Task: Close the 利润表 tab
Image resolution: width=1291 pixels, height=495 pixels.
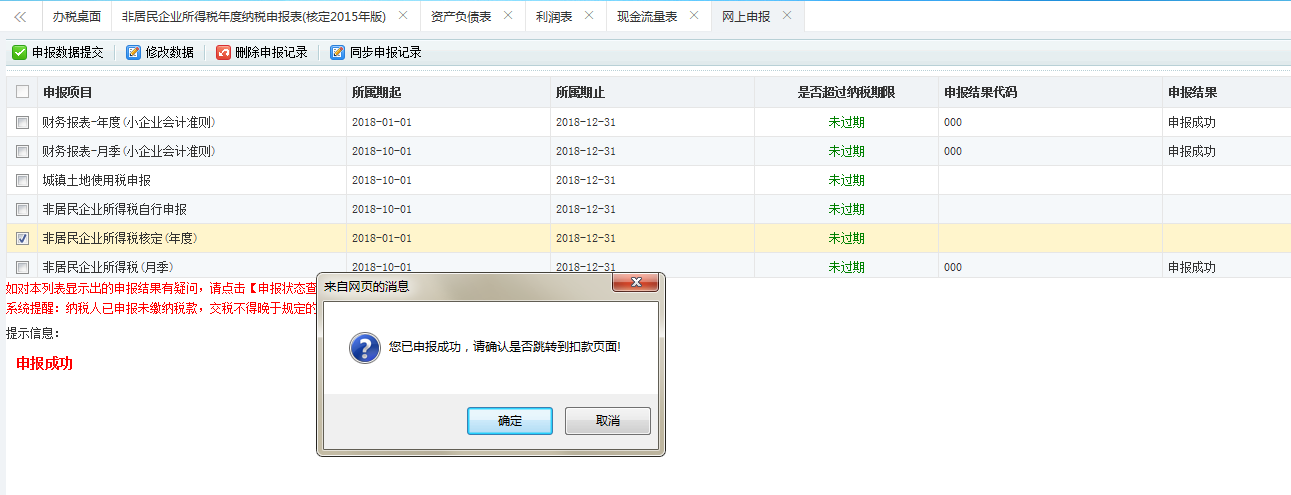Action: point(588,16)
